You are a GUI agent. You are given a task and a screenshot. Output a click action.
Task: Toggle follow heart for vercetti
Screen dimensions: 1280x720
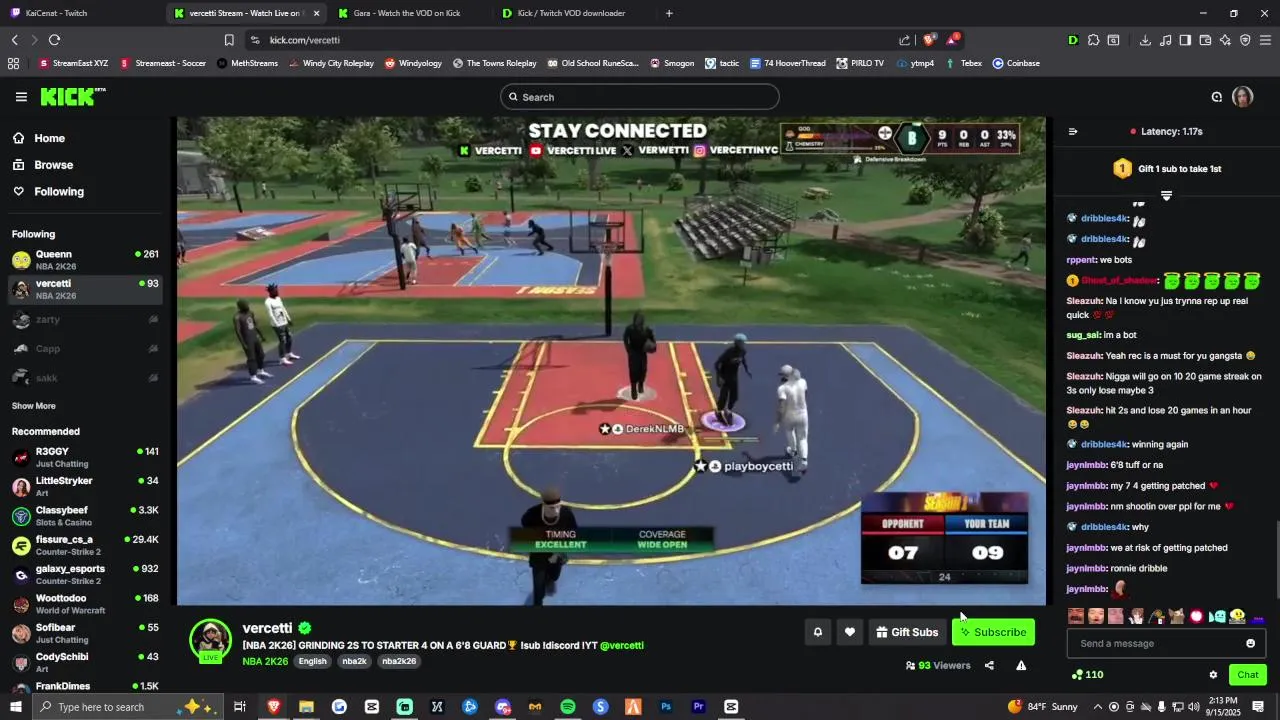(850, 632)
